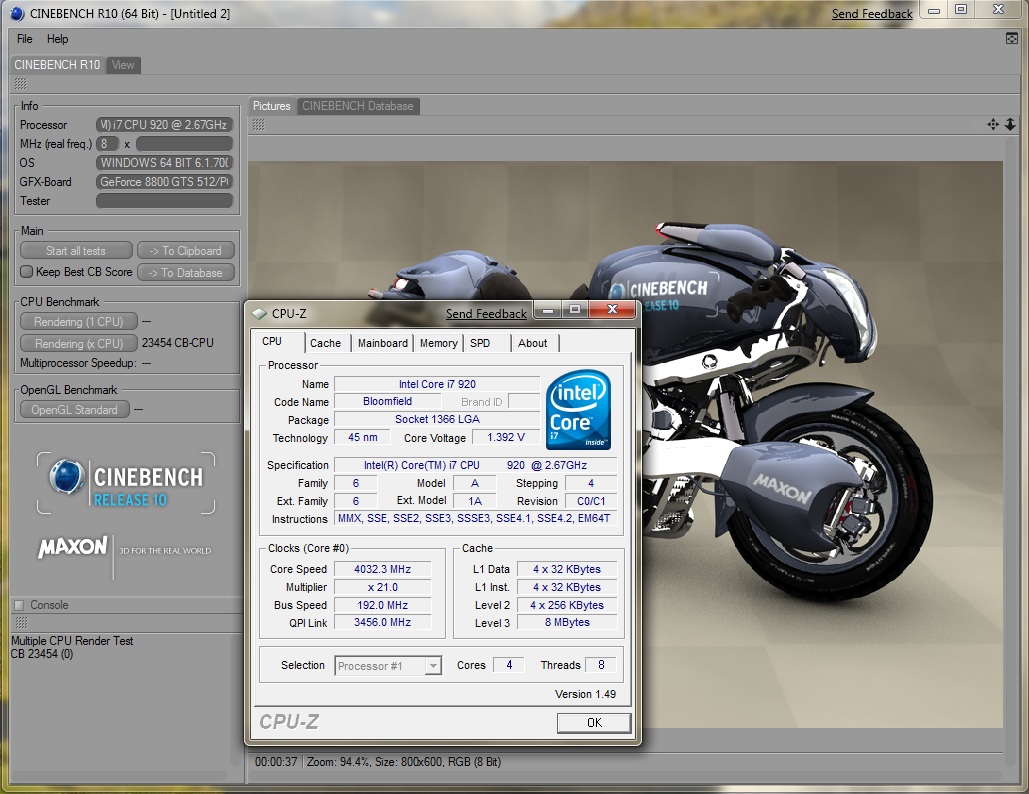Select the CINEBENCH R10 tab

[57, 65]
